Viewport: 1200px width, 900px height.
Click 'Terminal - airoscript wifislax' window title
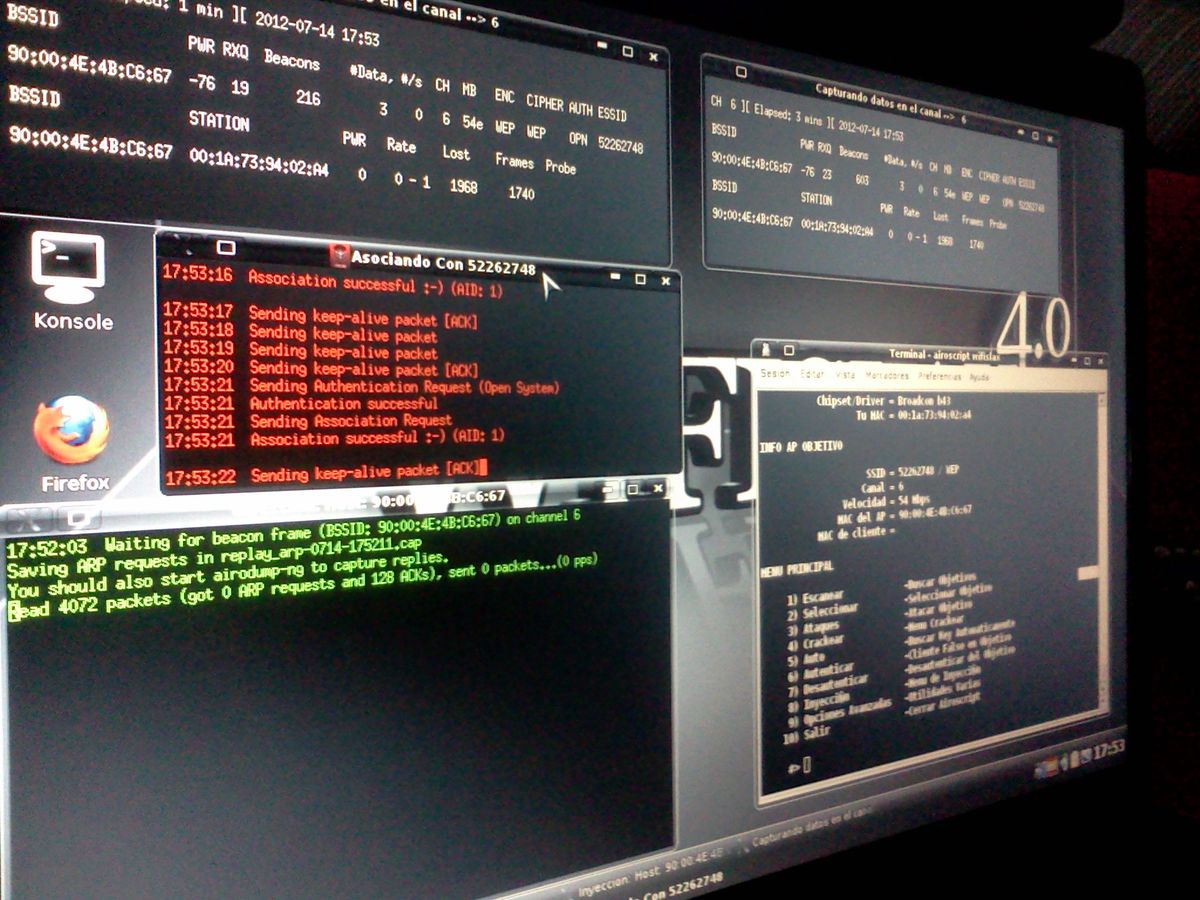[945, 355]
